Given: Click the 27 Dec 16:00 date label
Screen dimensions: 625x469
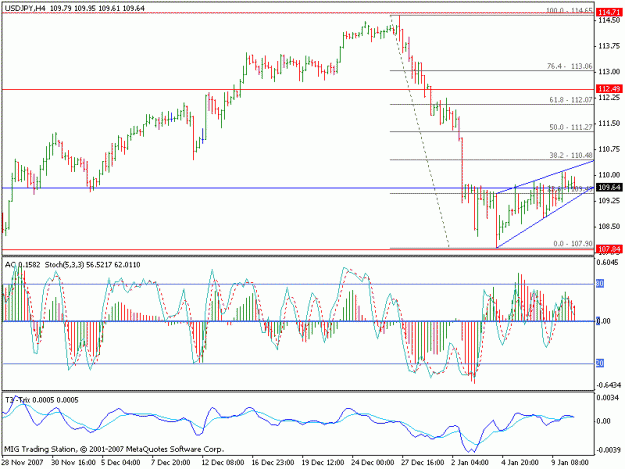Looking at the screenshot, I should [423, 463].
